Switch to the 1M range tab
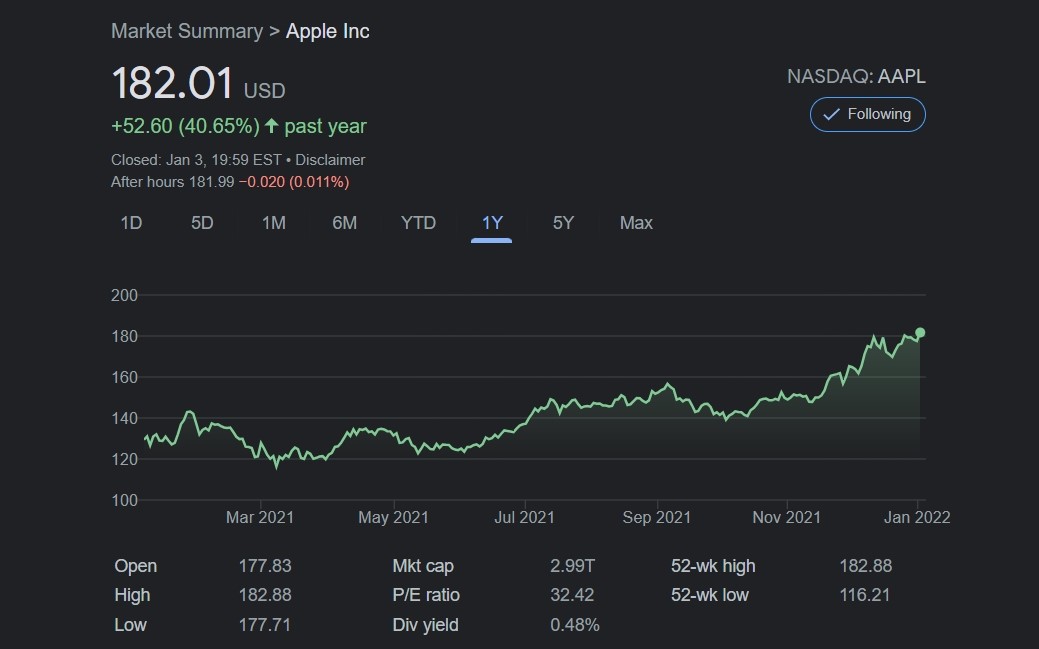The width and height of the screenshot is (1039, 649). click(x=274, y=223)
